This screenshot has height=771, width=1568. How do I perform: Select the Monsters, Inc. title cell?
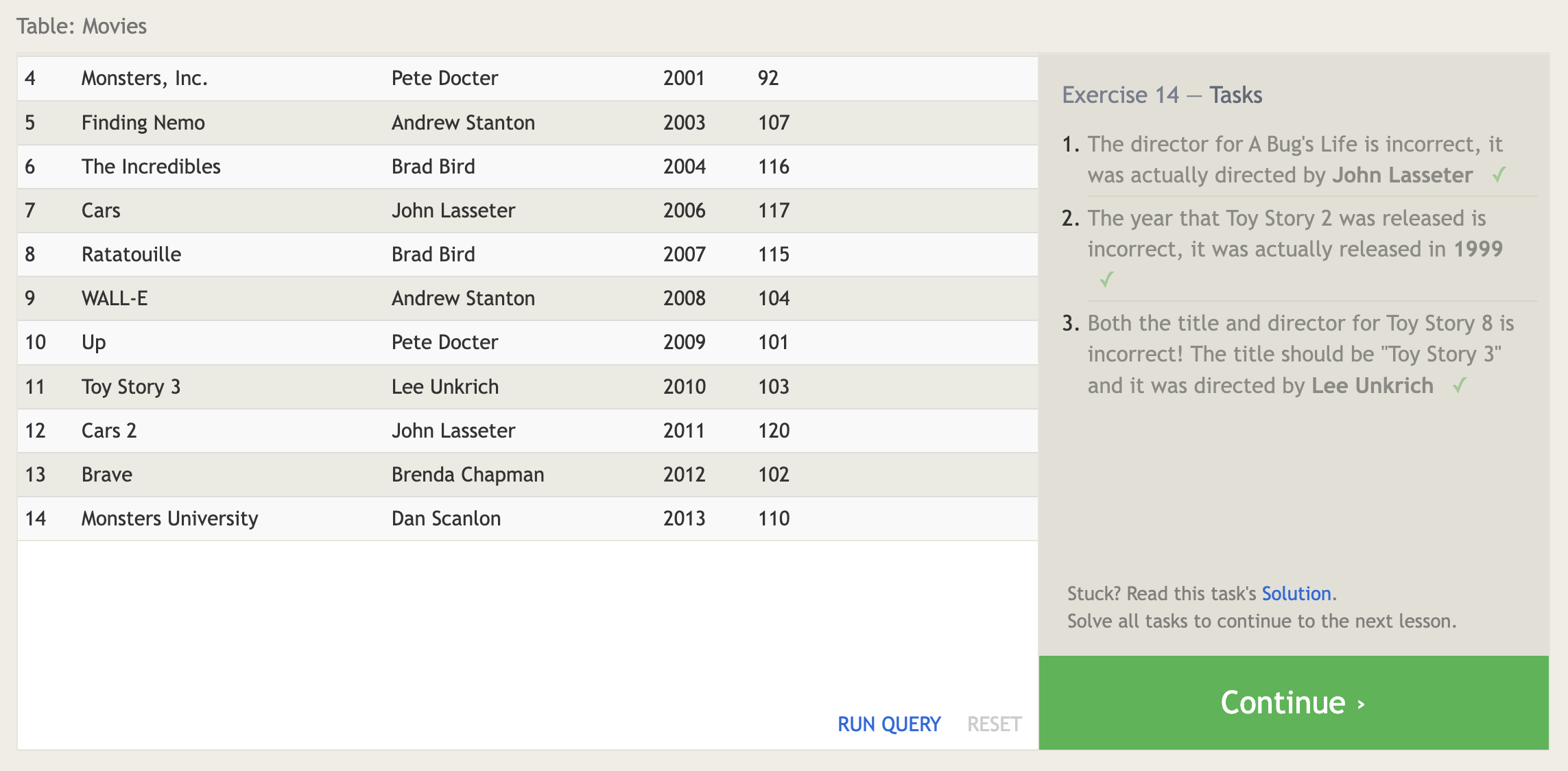coord(144,78)
